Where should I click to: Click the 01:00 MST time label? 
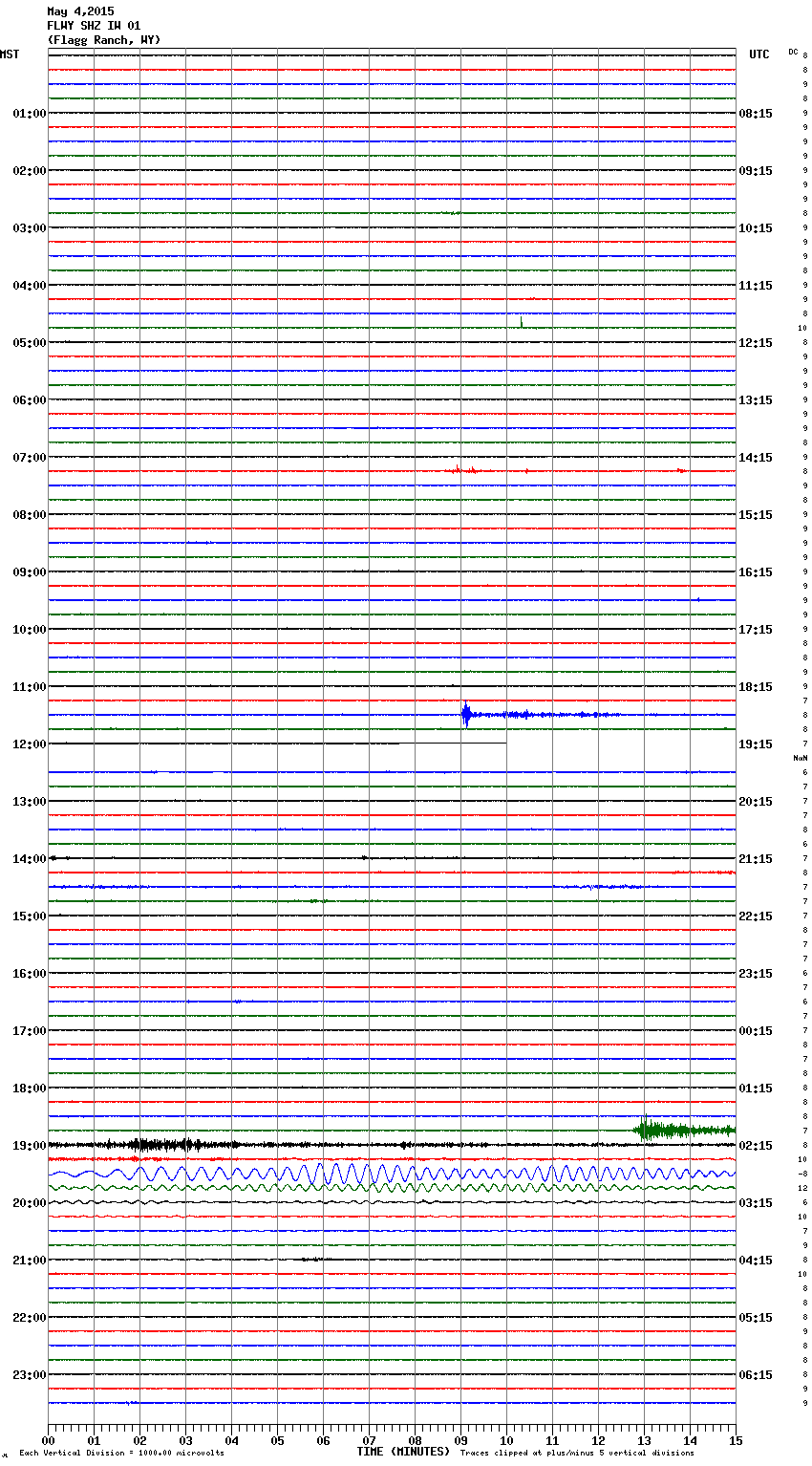29,114
